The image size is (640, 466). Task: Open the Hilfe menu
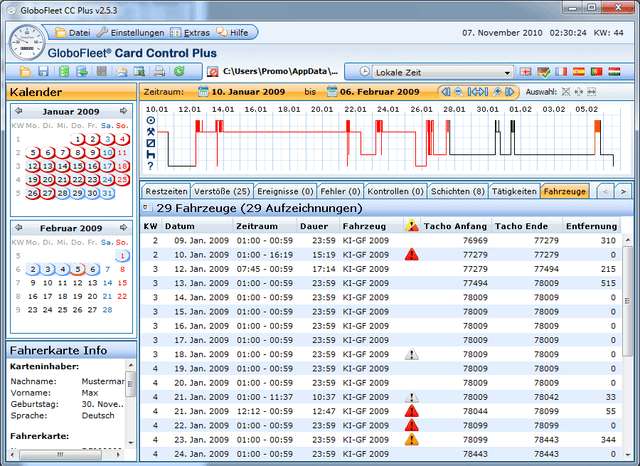[232, 33]
